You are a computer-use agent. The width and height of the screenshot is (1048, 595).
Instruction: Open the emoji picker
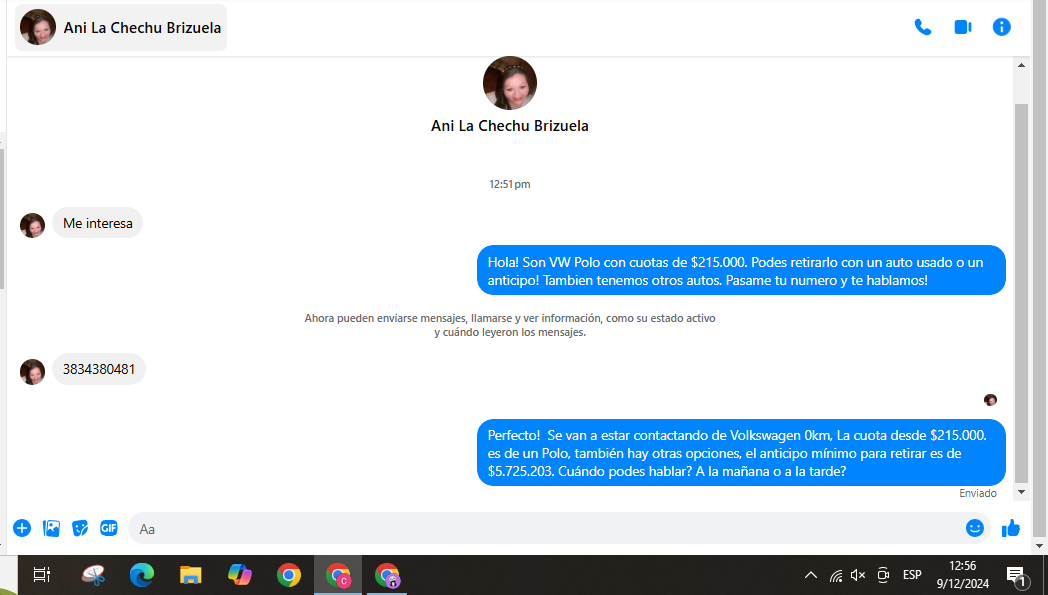click(x=974, y=528)
